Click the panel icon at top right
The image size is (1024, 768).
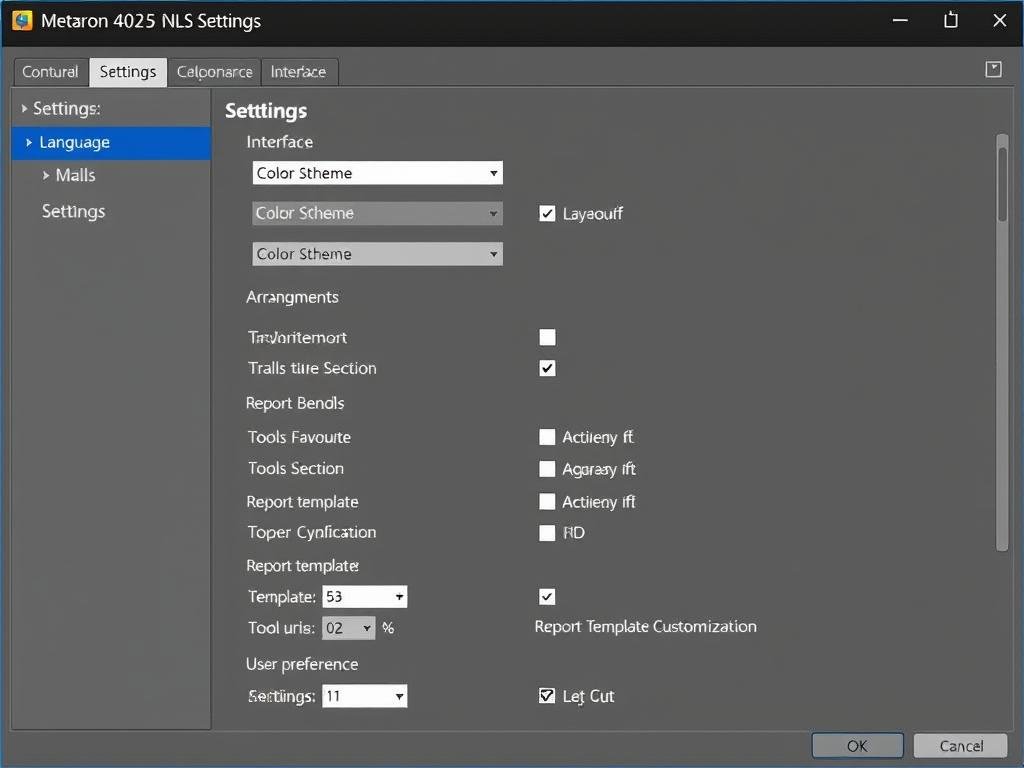(993, 69)
